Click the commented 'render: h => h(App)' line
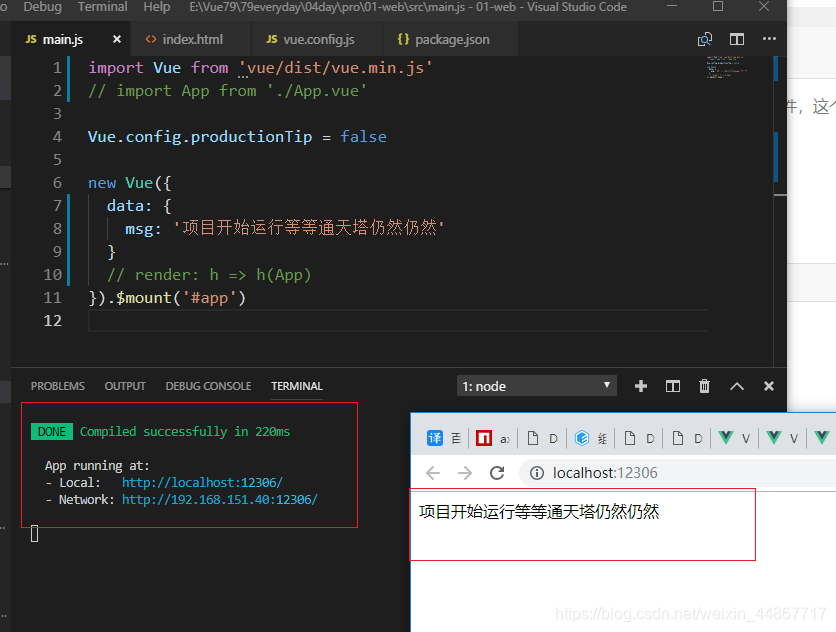The image size is (836, 632). tap(209, 275)
